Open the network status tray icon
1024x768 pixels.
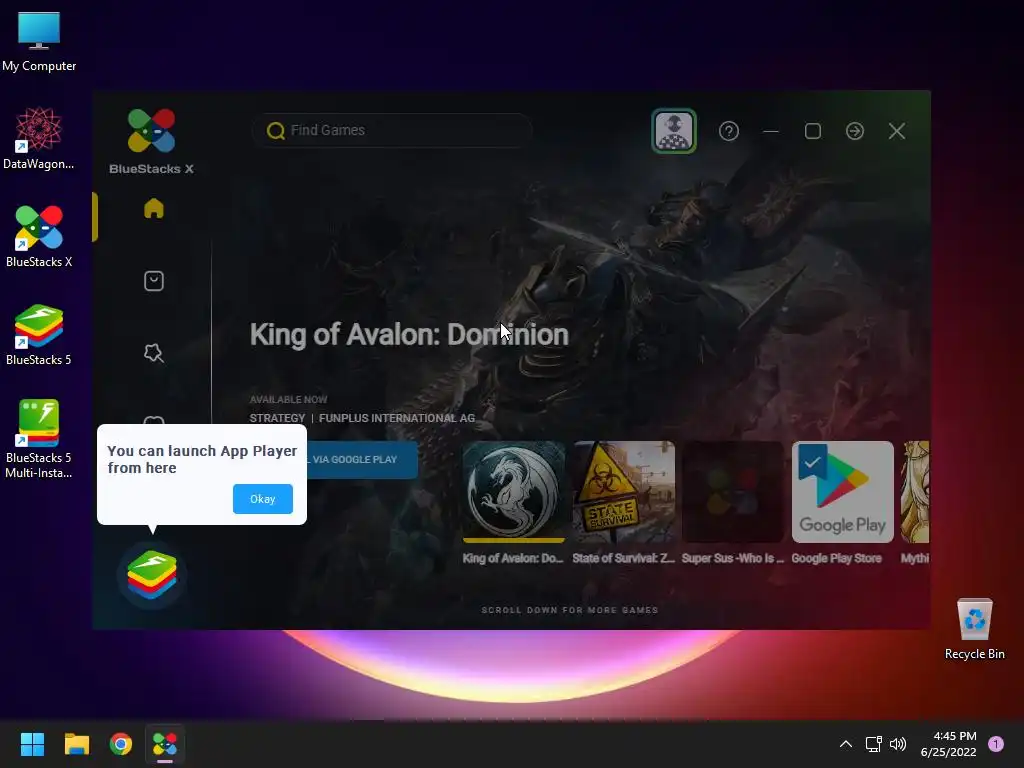pyautogui.click(x=873, y=744)
